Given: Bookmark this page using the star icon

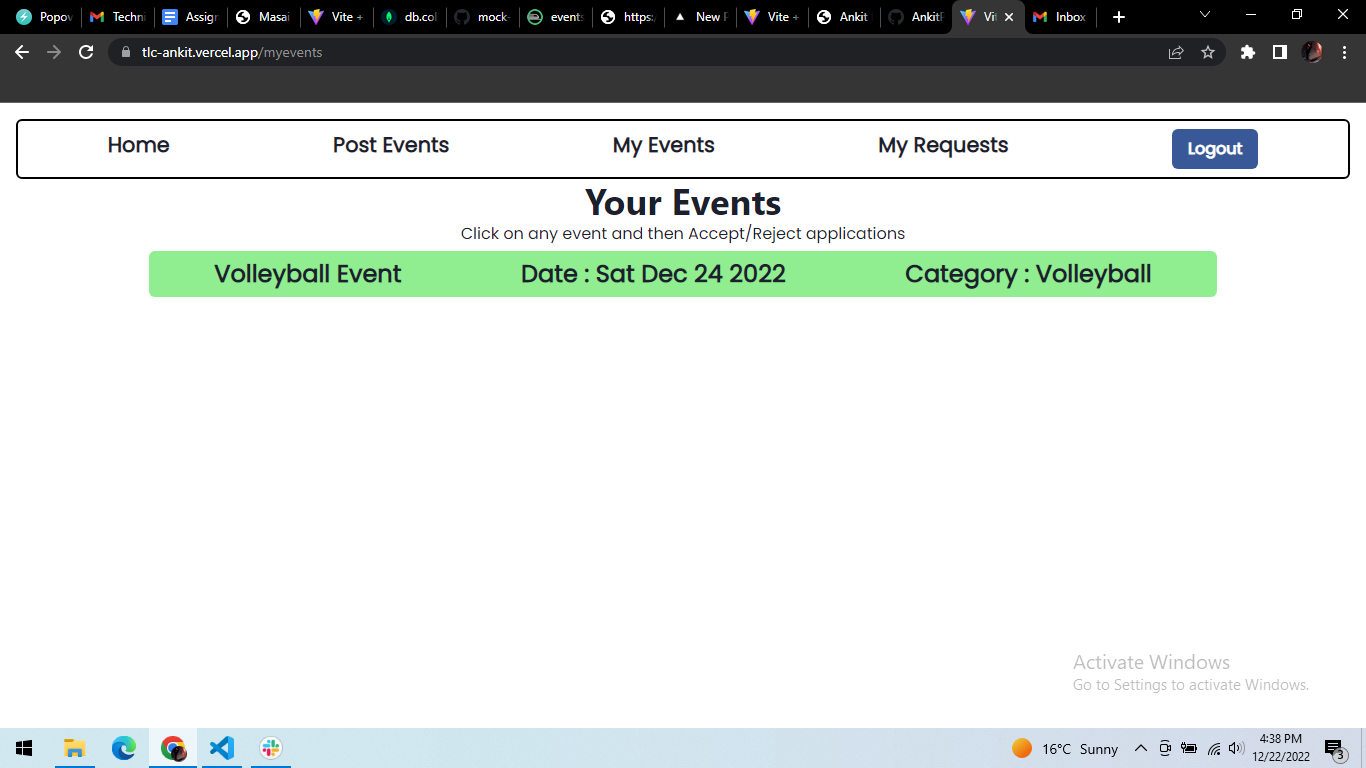Looking at the screenshot, I should coord(1209,51).
